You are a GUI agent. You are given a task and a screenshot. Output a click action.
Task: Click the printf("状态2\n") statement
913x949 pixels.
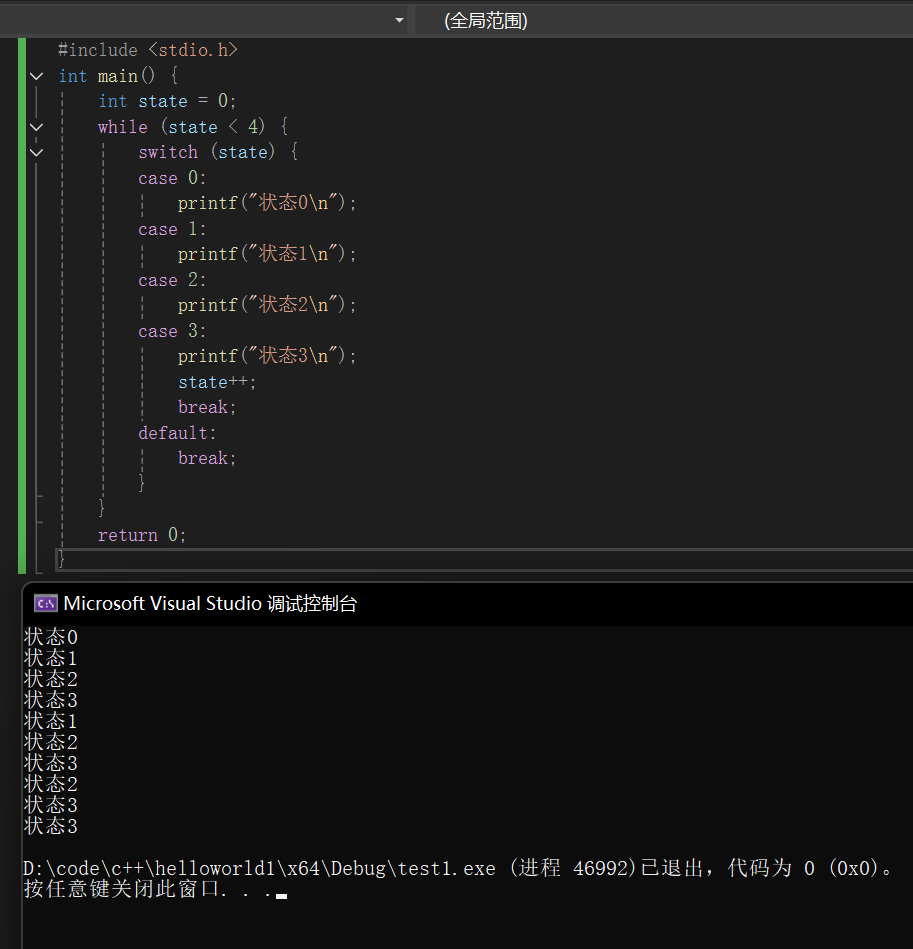tap(267, 305)
